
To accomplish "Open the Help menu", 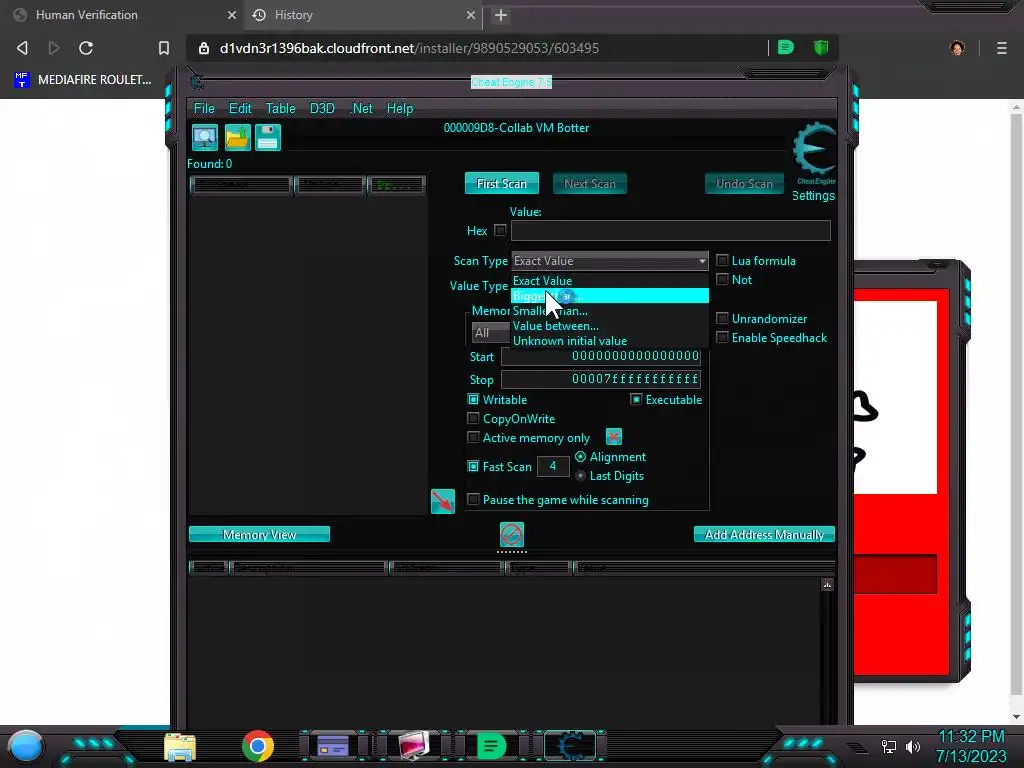I will pyautogui.click(x=400, y=108).
